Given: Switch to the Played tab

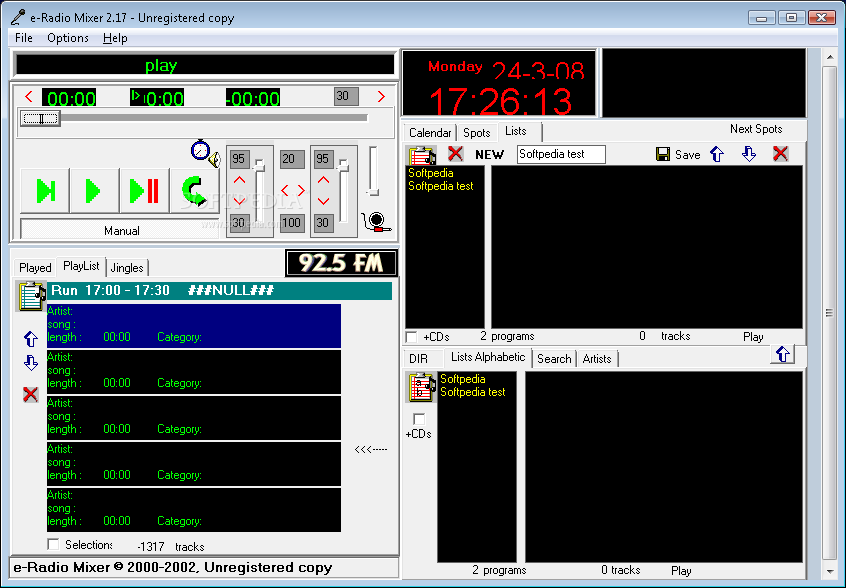Looking at the screenshot, I should pyautogui.click(x=35, y=268).
